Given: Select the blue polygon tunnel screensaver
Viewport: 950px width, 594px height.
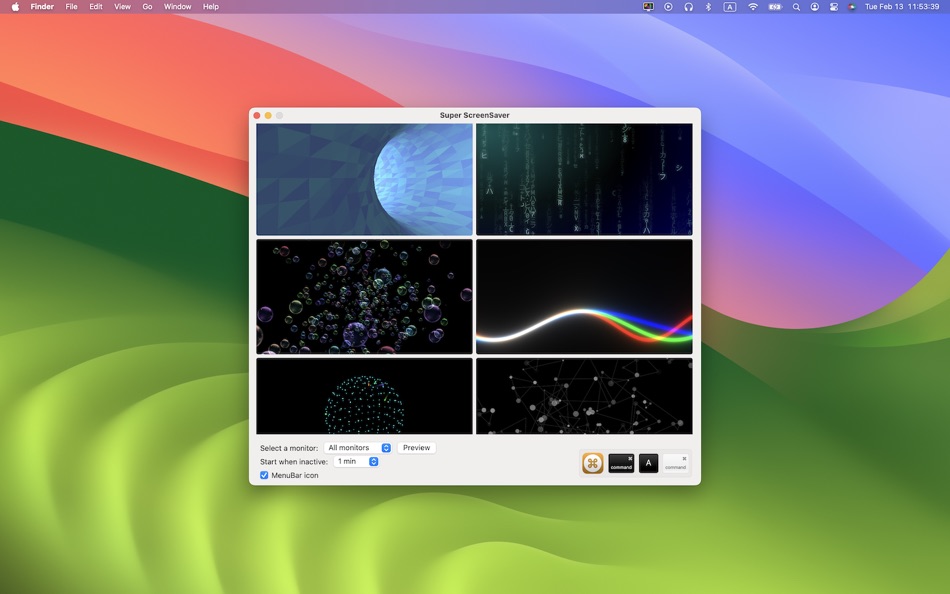Looking at the screenshot, I should (x=364, y=179).
